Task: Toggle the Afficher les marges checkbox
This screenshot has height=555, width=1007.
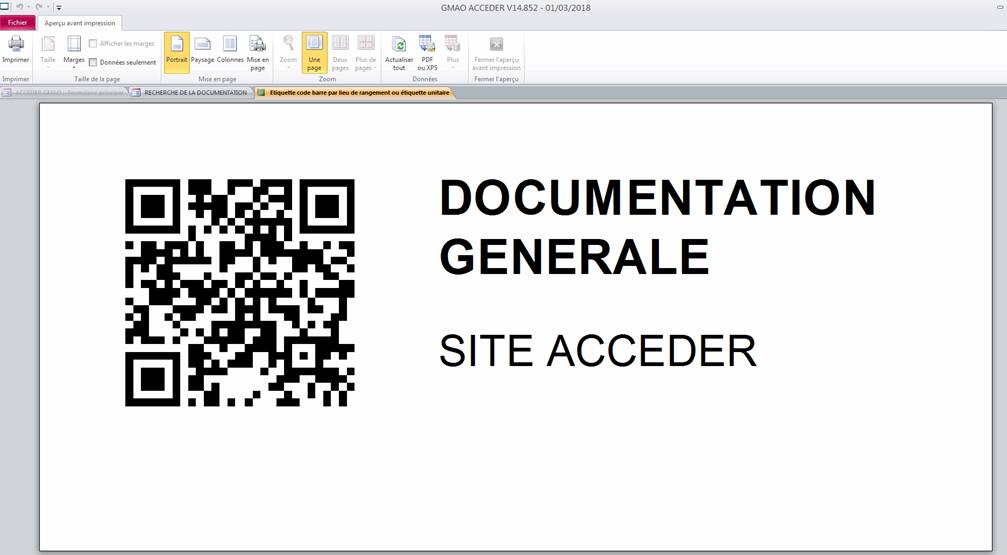Action: (92, 44)
